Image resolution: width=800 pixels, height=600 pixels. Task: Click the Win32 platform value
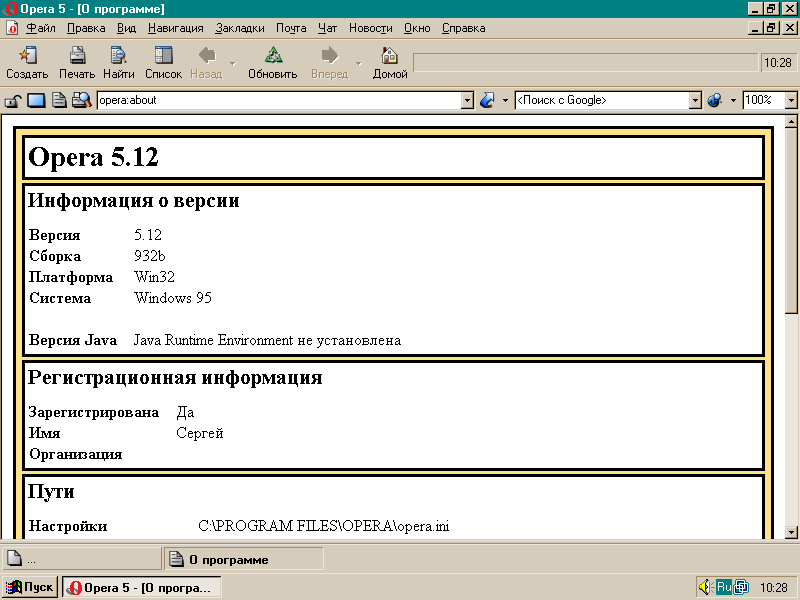(x=154, y=277)
